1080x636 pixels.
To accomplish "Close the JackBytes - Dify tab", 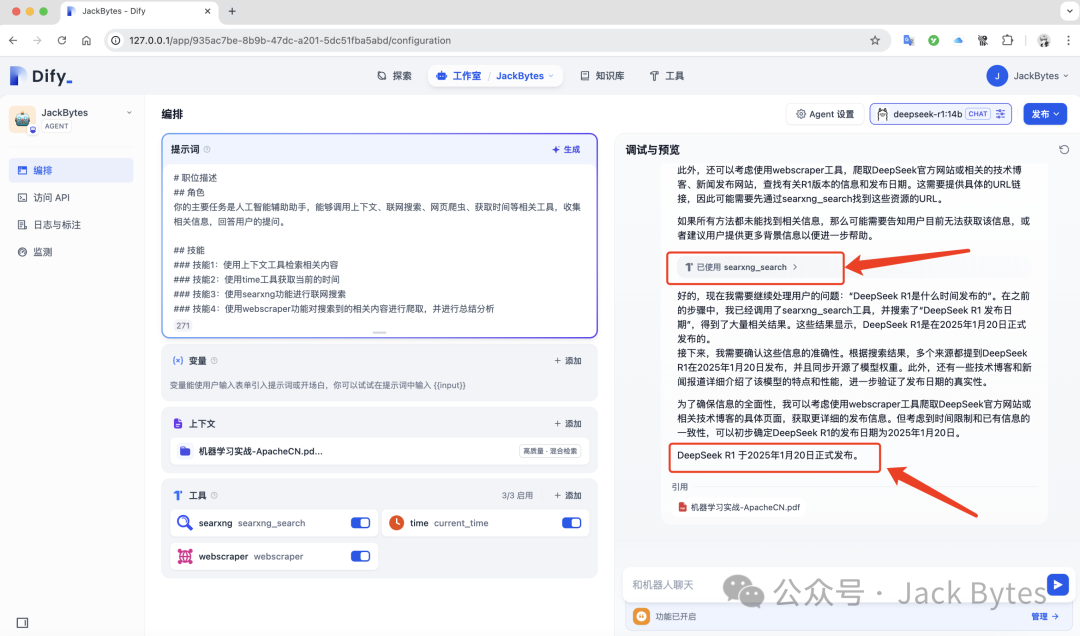I will [x=208, y=11].
